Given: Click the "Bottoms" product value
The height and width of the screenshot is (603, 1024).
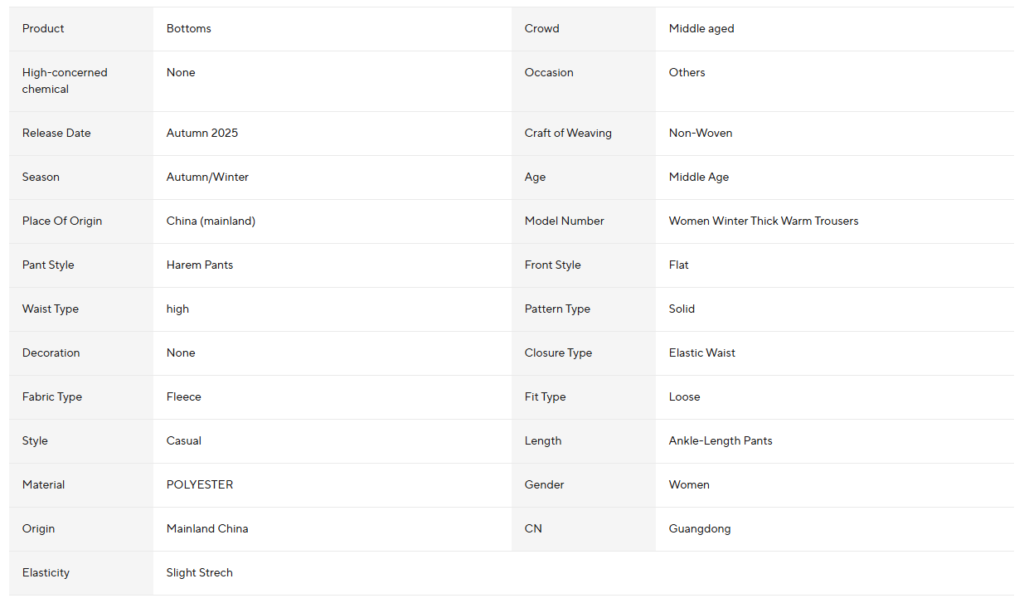Looking at the screenshot, I should (x=189, y=29).
